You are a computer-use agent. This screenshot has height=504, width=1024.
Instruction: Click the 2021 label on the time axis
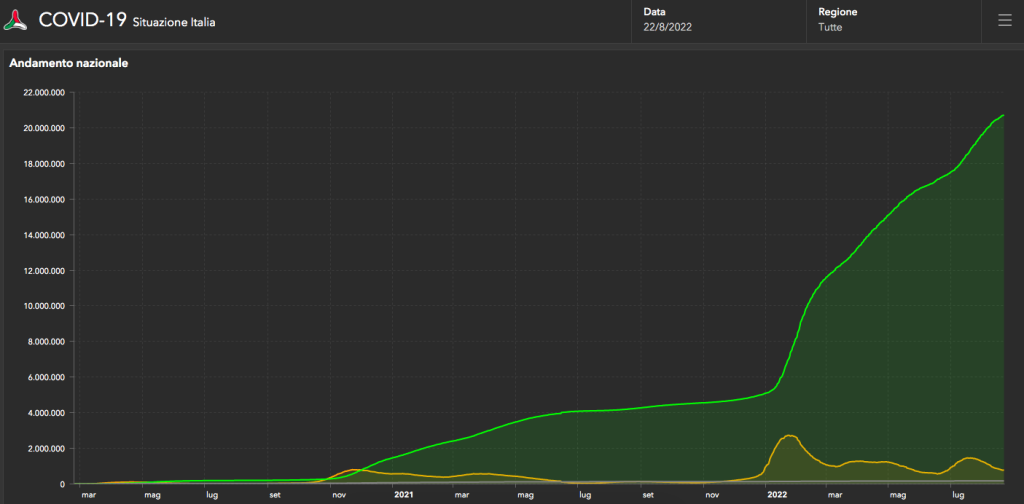[x=404, y=494]
